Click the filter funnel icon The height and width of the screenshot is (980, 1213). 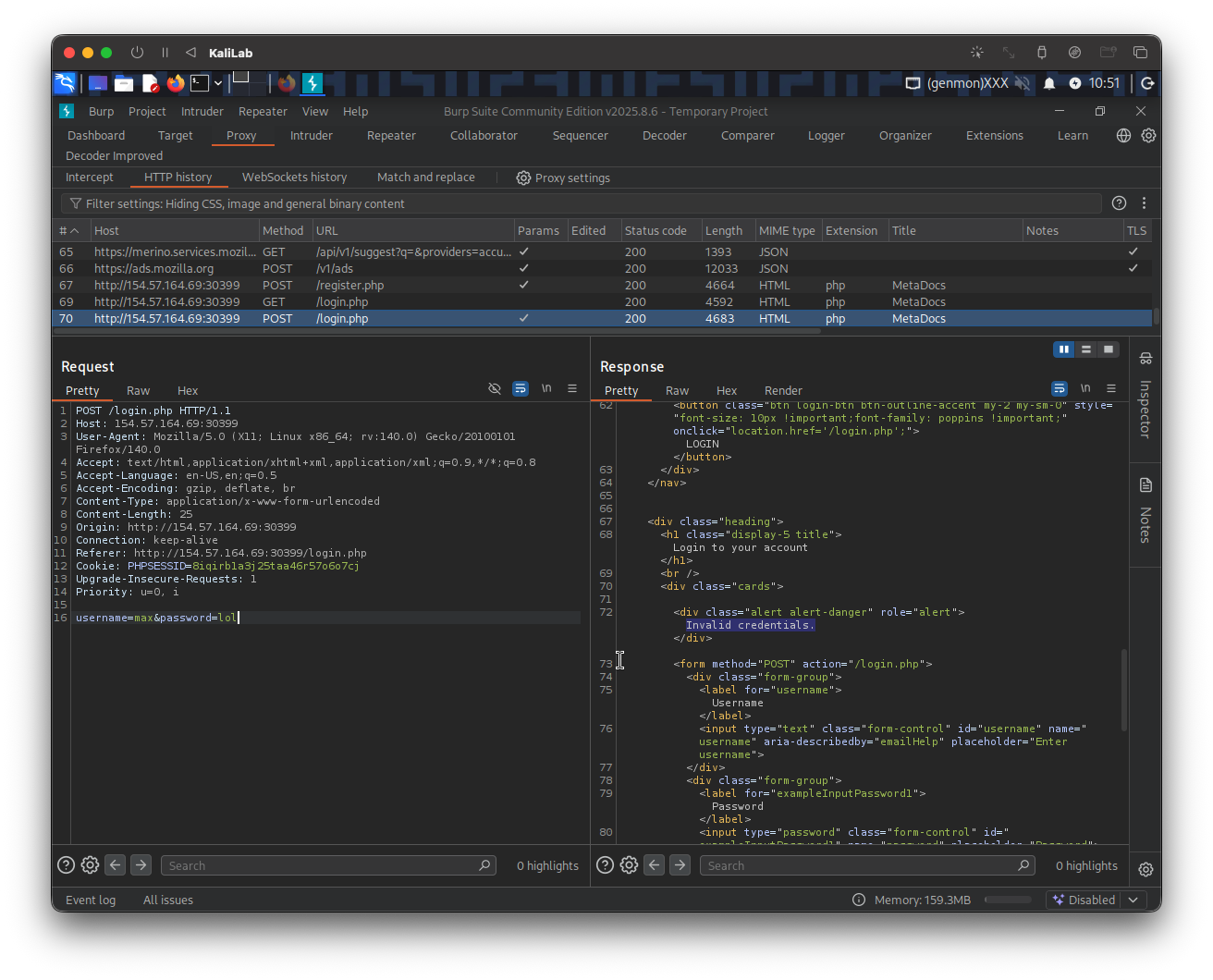[76, 203]
